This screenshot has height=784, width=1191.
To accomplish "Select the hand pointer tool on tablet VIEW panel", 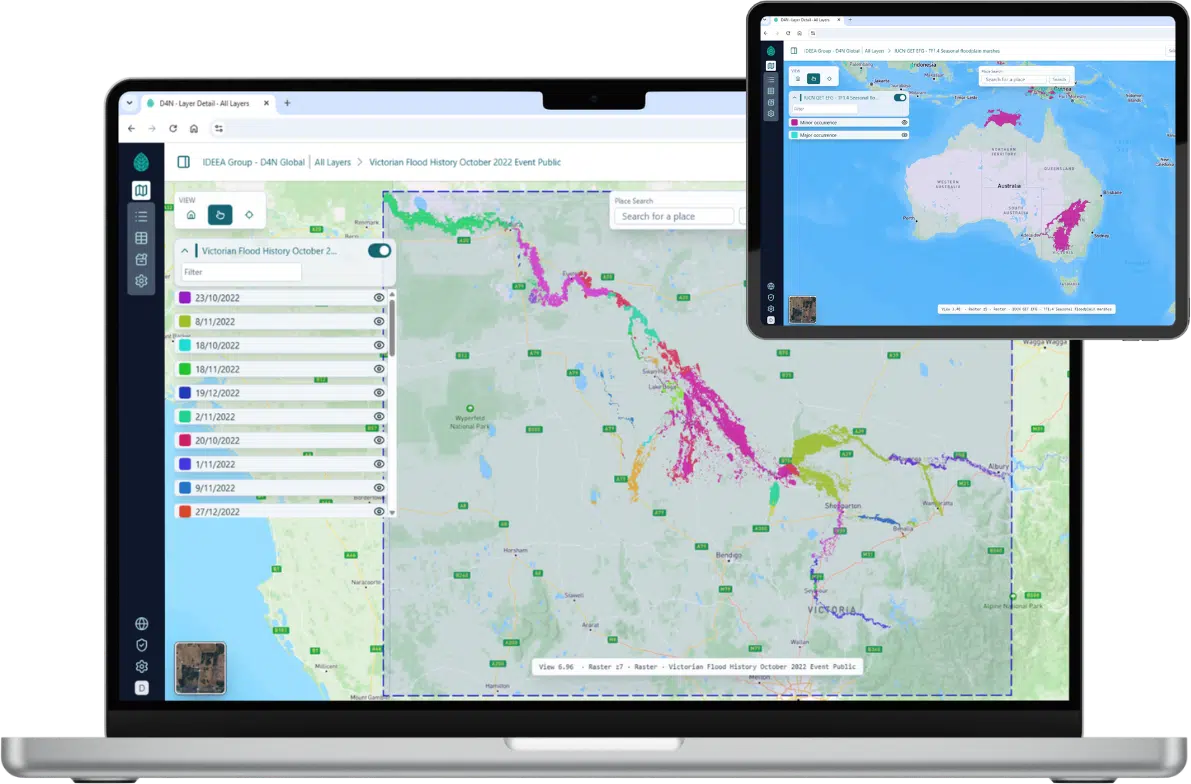I will point(813,78).
